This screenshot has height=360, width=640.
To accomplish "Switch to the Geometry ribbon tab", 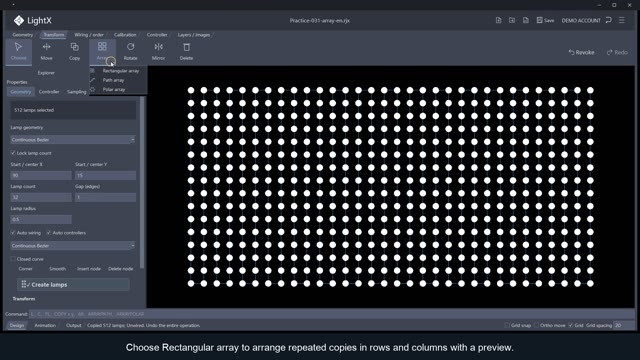I will point(22,35).
